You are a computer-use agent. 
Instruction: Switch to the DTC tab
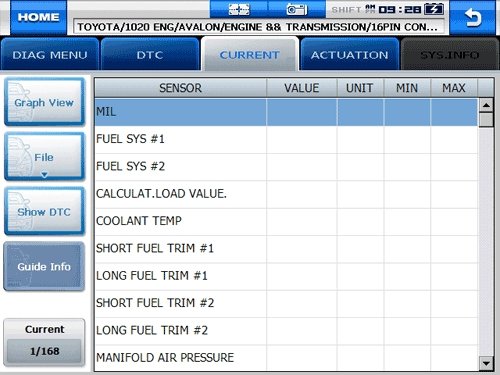pos(150,54)
